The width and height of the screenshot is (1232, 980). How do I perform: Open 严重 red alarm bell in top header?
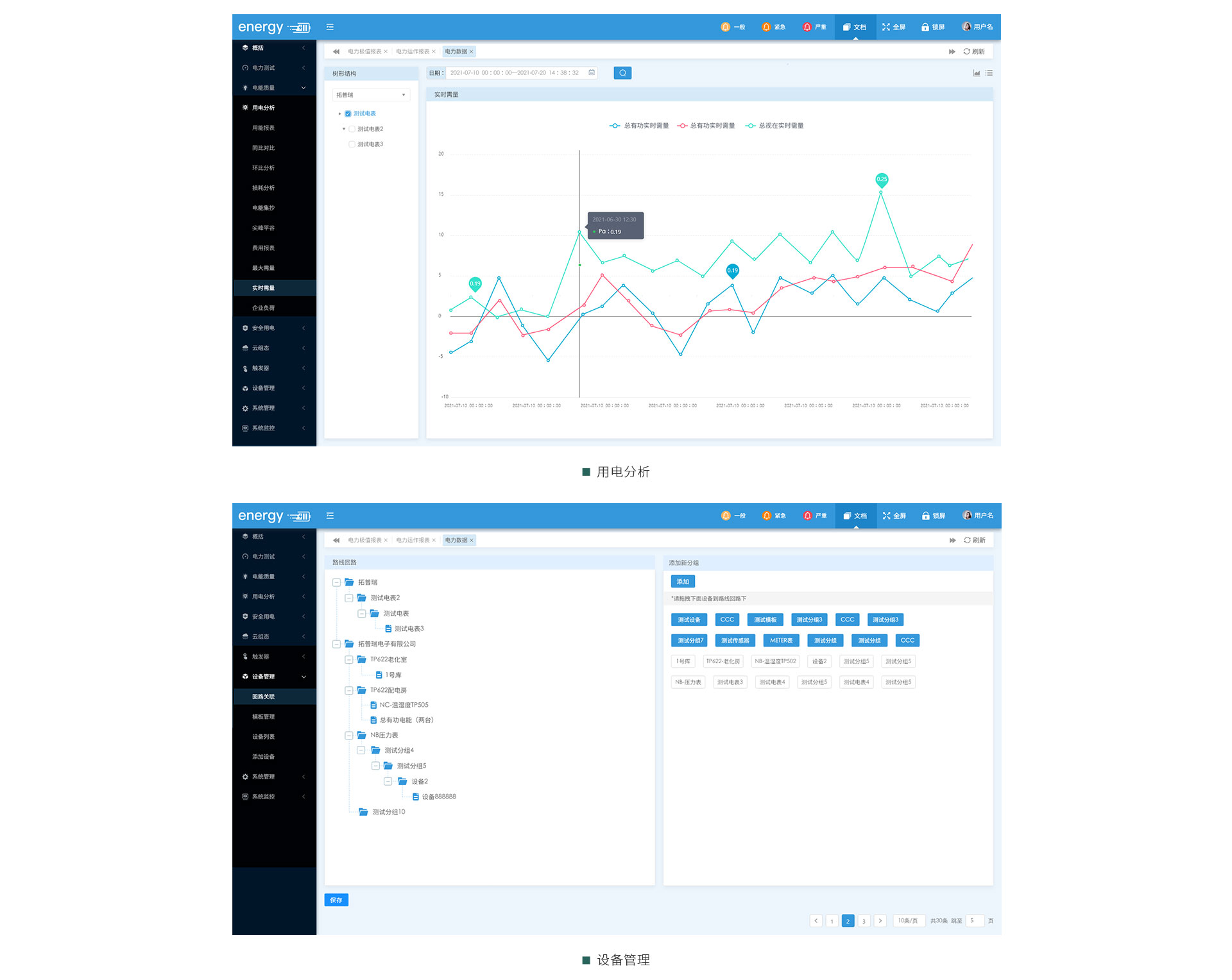pos(807,27)
